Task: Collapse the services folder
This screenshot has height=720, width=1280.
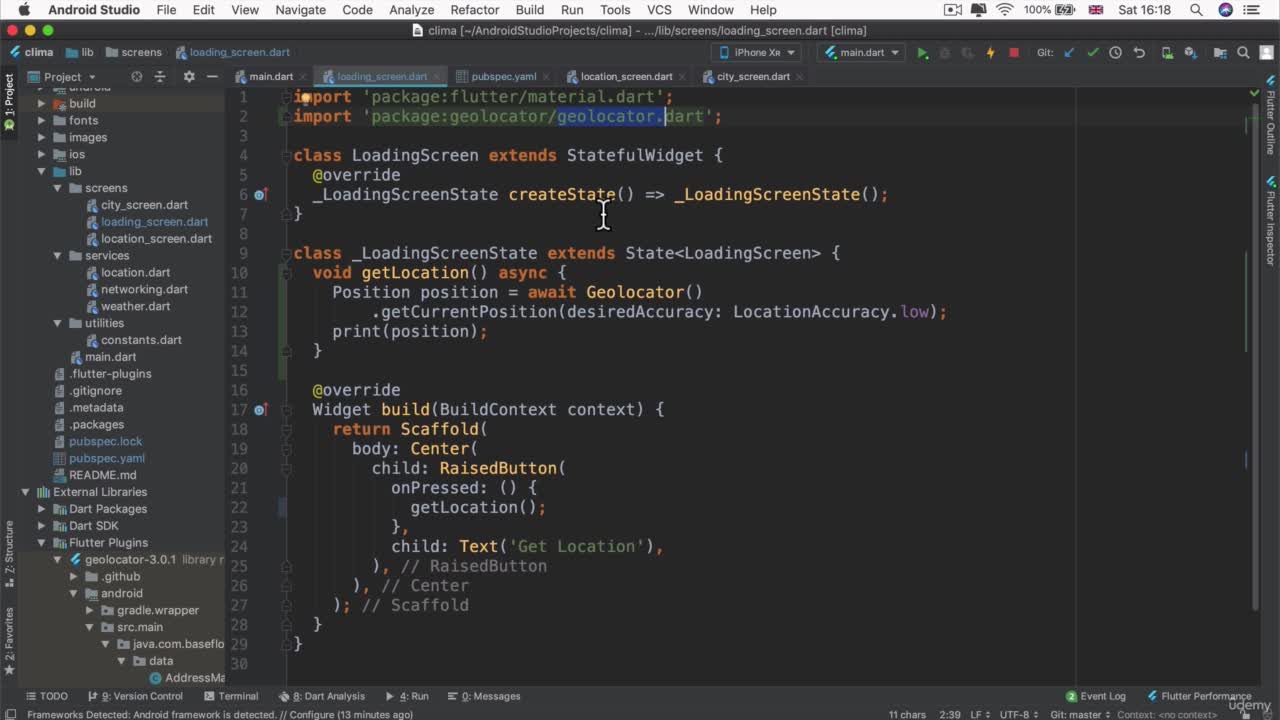Action: [58, 255]
